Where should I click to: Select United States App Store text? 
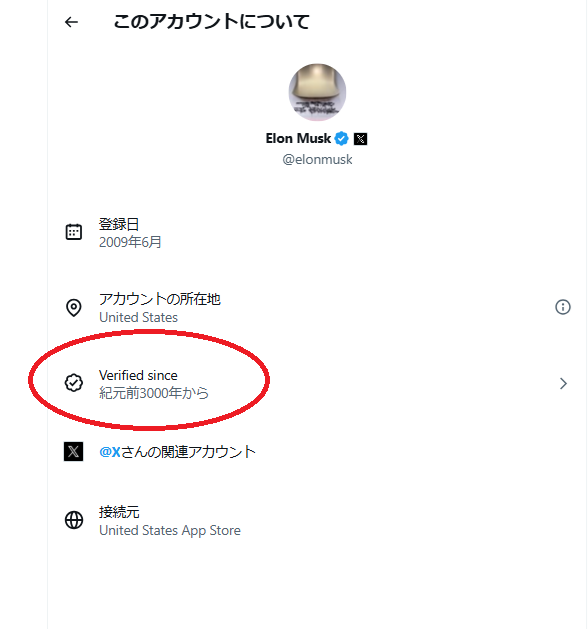[x=170, y=530]
